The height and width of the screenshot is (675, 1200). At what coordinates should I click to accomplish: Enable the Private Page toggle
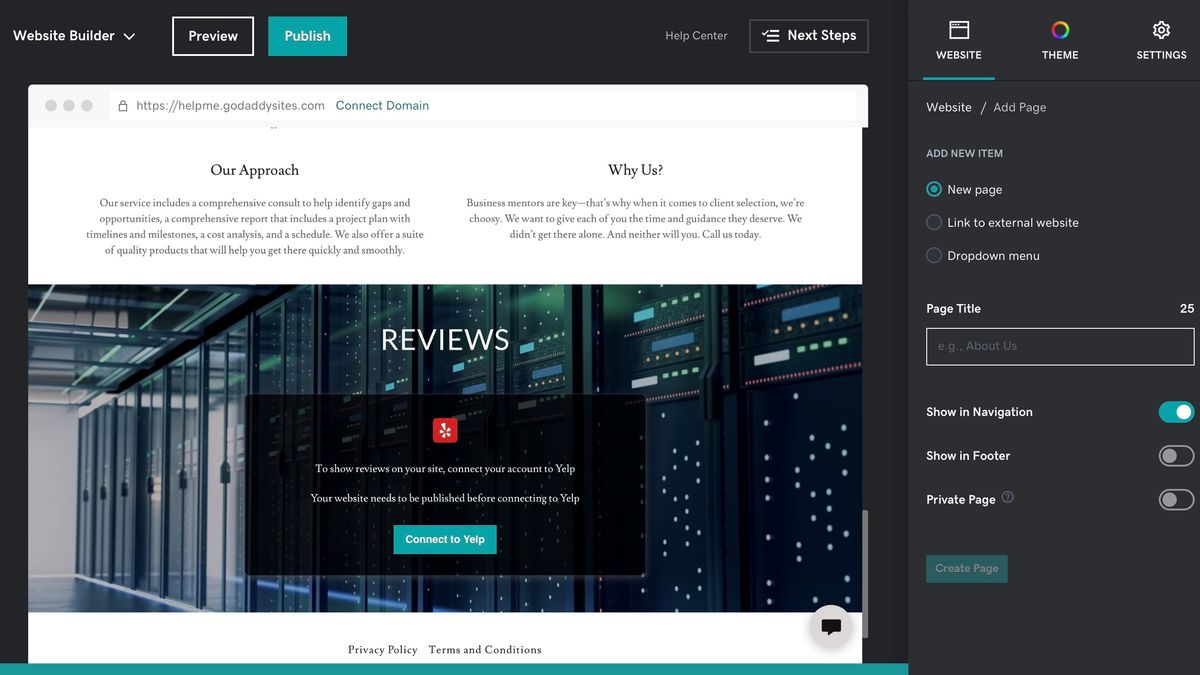[1177, 499]
